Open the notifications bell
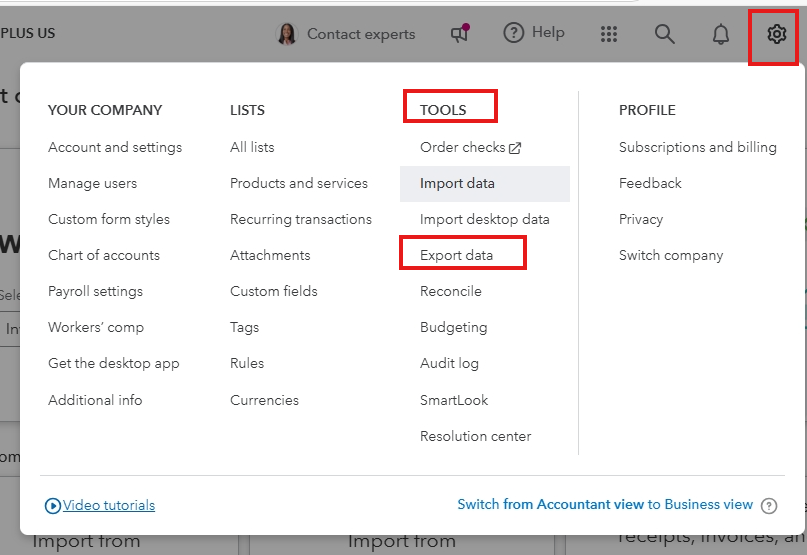The width and height of the screenshot is (807, 555). coord(720,34)
